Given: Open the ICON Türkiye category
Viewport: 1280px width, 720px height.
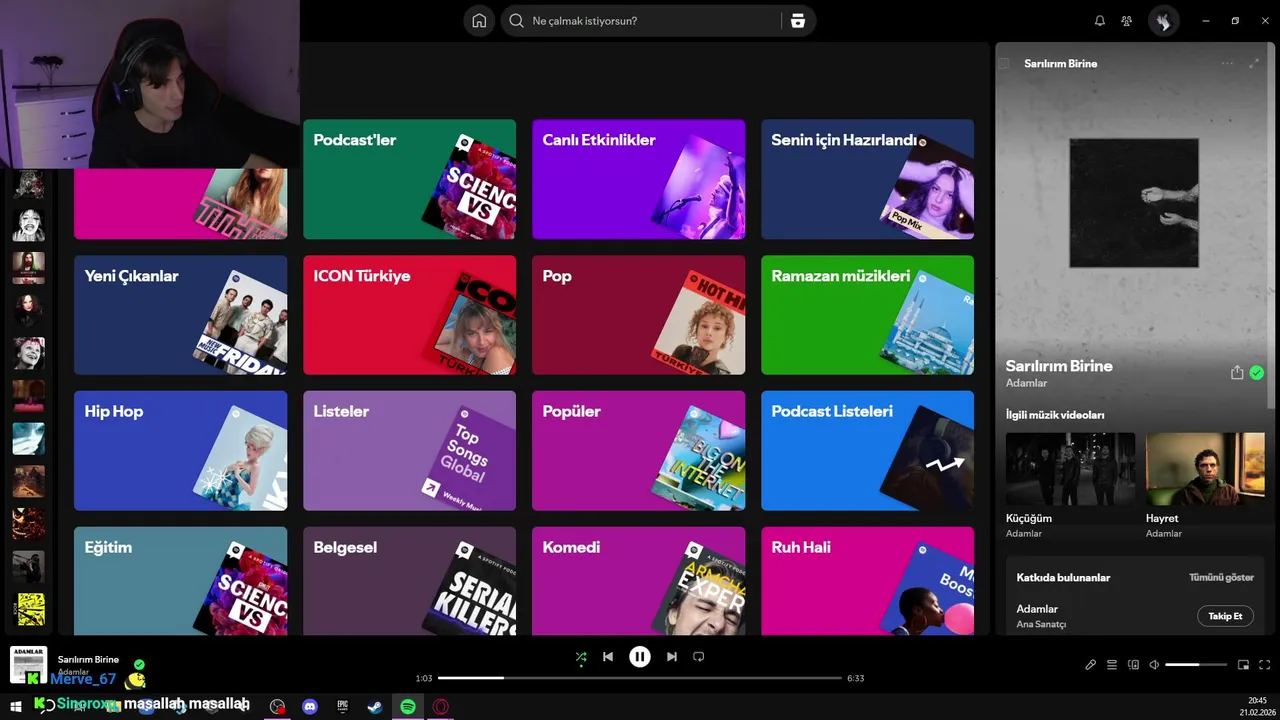Looking at the screenshot, I should click(409, 315).
